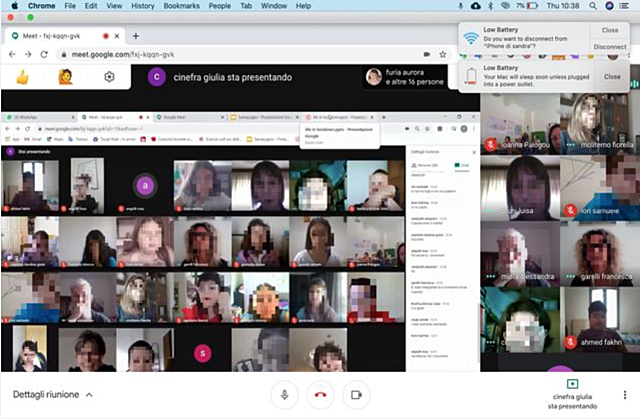Click the thumbs up reaction icon
This screenshot has width=640, height=419.
pos(22,77)
